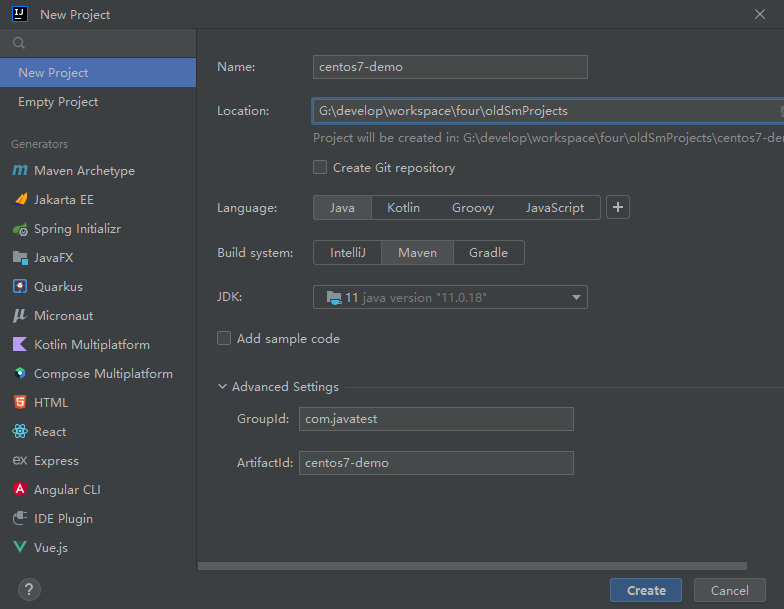Collapse the Advanced Settings section
This screenshot has height=609, width=784.
tap(222, 386)
